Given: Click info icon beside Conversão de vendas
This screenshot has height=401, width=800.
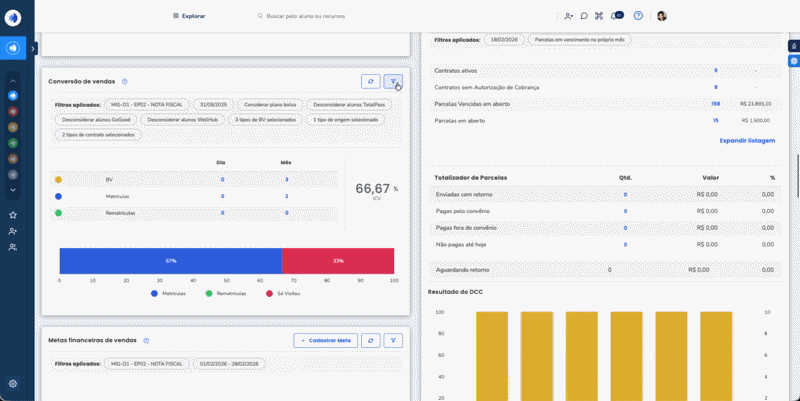Looking at the screenshot, I should 124,81.
